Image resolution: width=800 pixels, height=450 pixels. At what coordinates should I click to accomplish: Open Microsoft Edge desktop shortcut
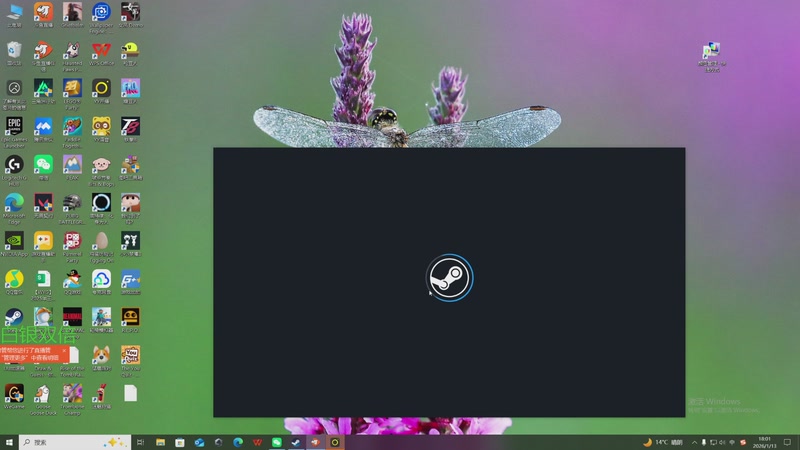point(14,208)
